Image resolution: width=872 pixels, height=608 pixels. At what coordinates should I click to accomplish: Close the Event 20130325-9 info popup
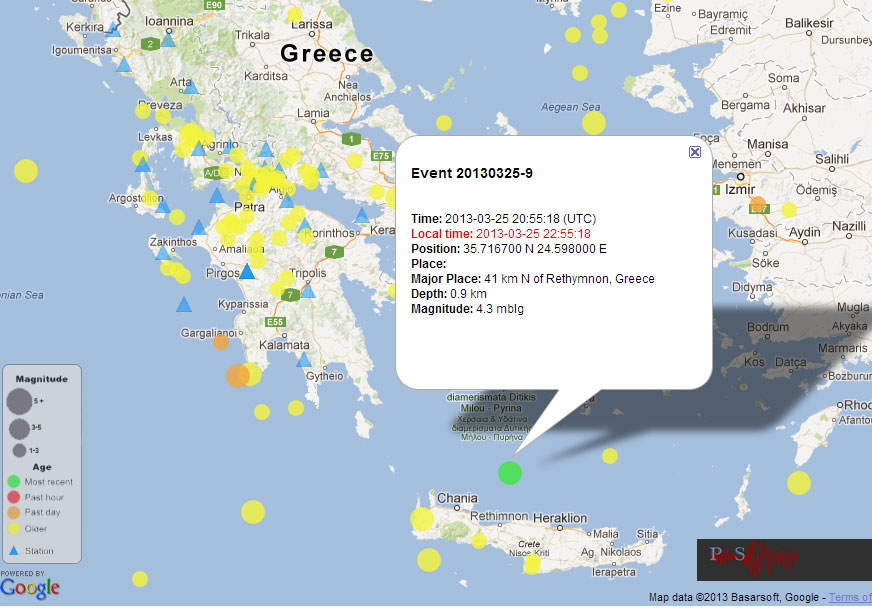click(694, 151)
